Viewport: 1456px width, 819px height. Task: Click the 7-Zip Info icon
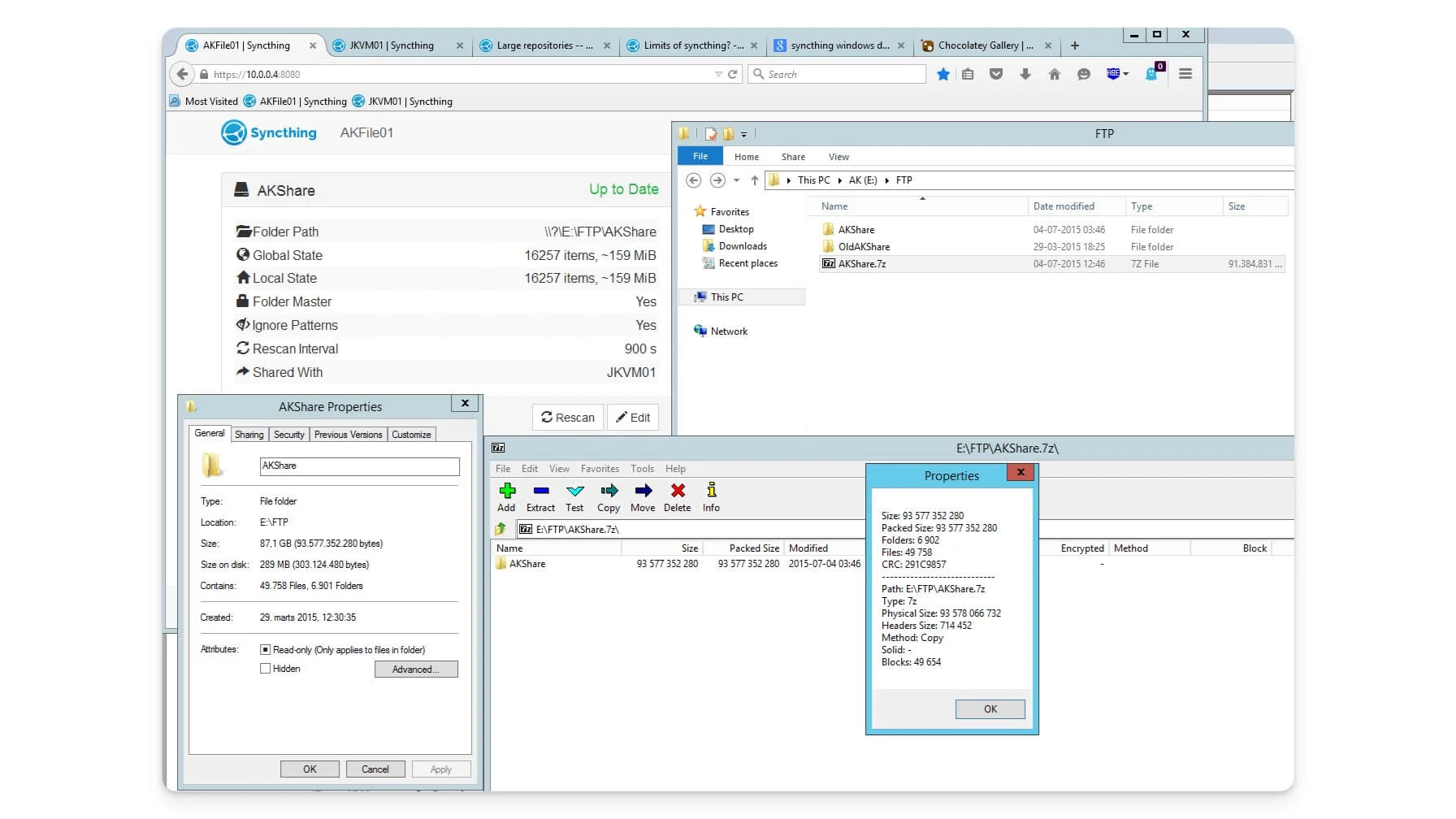(712, 490)
